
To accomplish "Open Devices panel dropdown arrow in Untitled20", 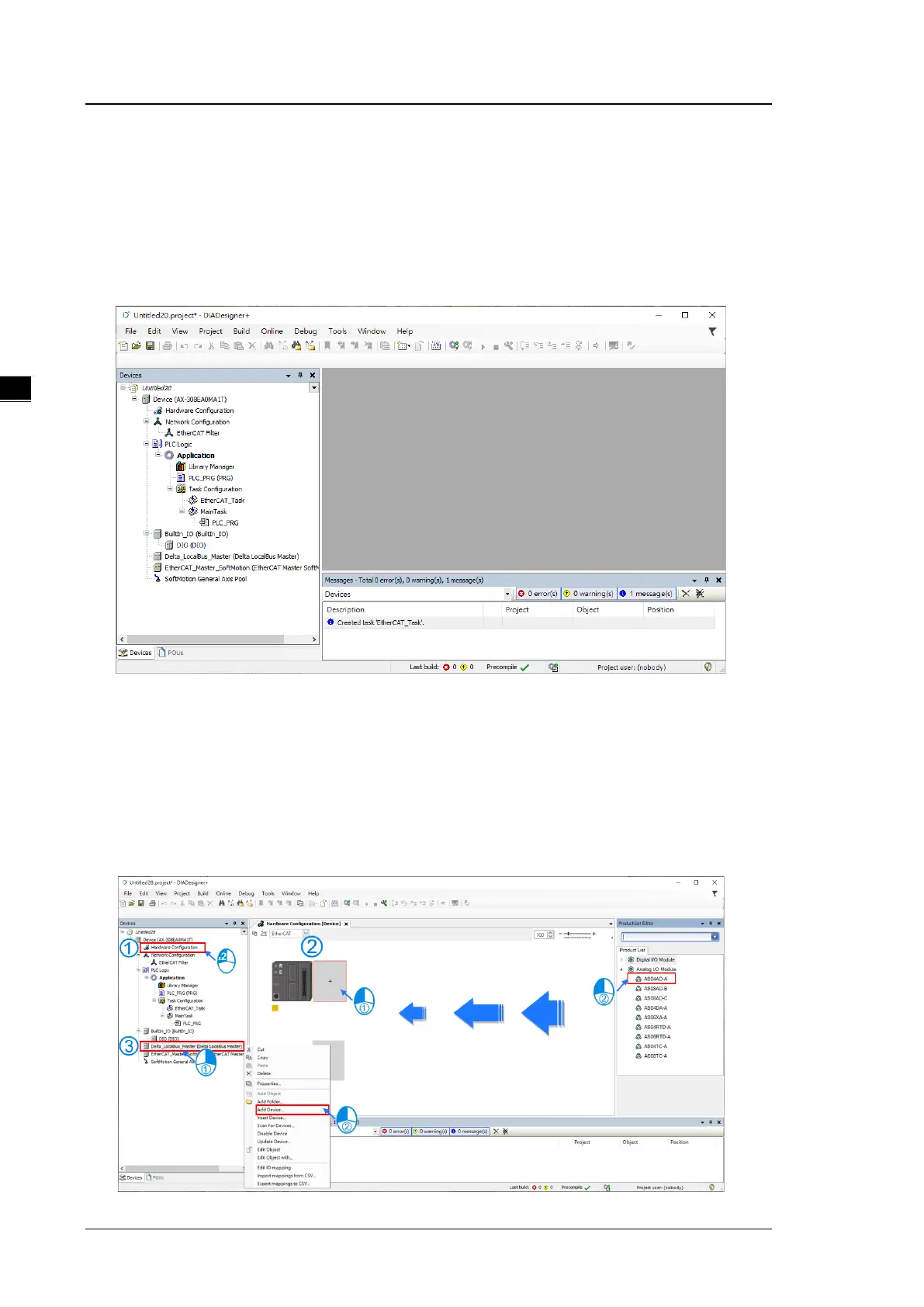I will [x=288, y=375].
